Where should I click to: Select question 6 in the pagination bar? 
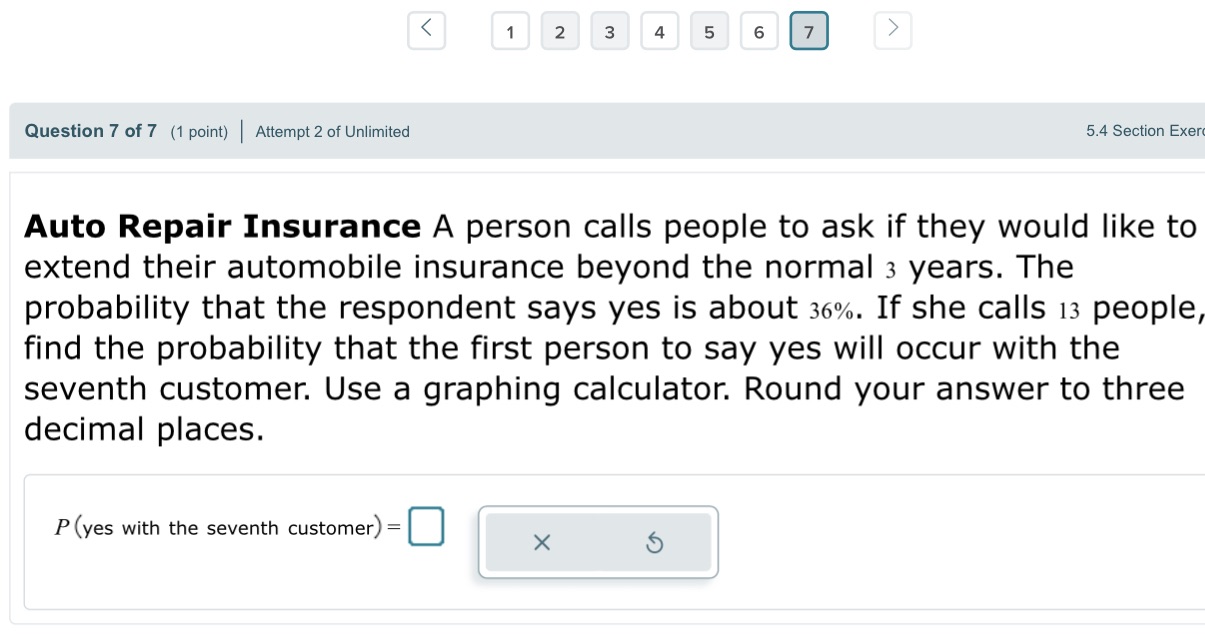coord(758,31)
